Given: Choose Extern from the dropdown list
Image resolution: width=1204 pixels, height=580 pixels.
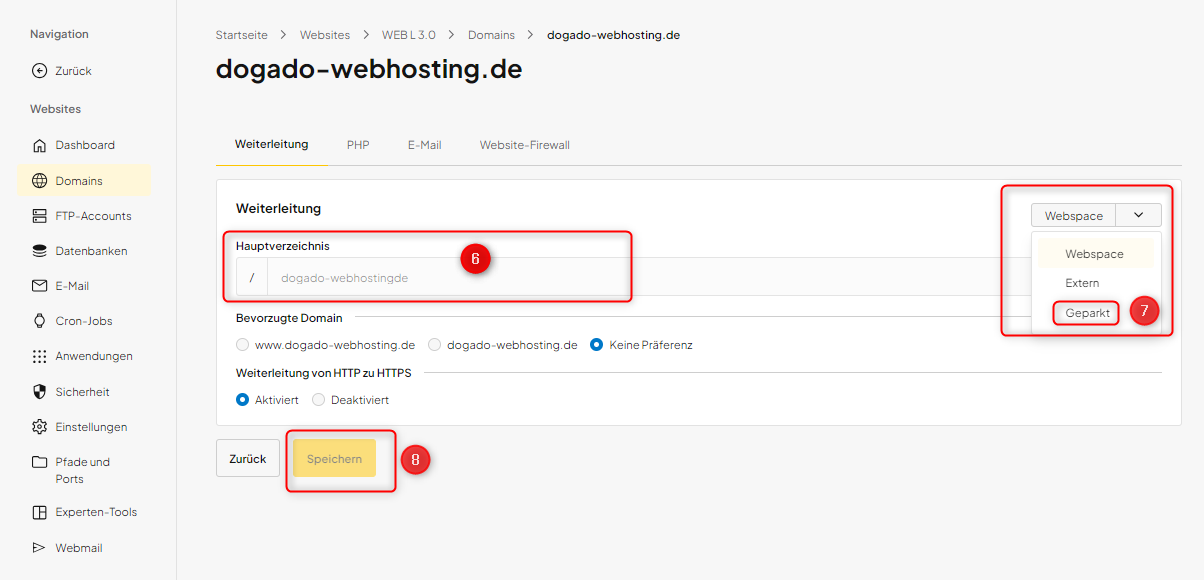Looking at the screenshot, I should pyautogui.click(x=1082, y=283).
